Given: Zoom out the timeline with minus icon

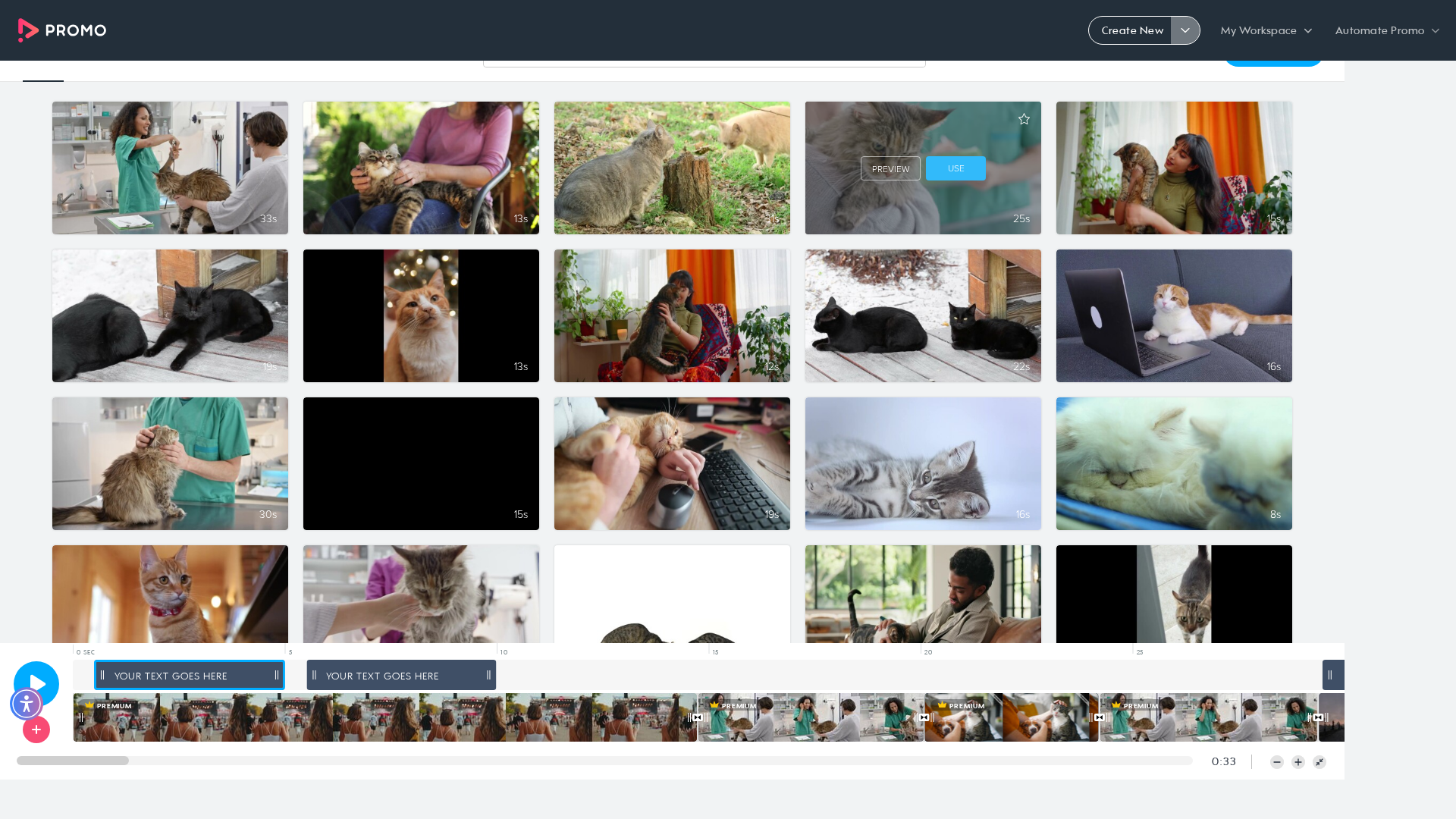Looking at the screenshot, I should click(1277, 762).
